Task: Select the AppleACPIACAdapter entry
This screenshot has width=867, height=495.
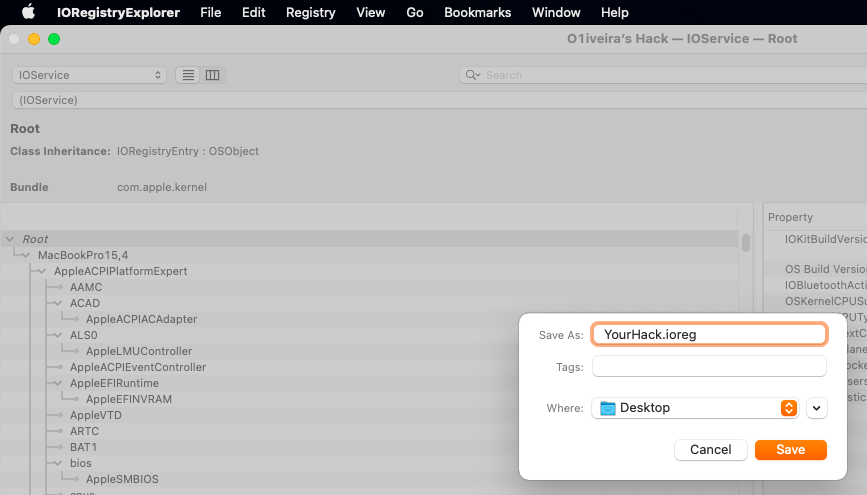Action: coord(142,319)
